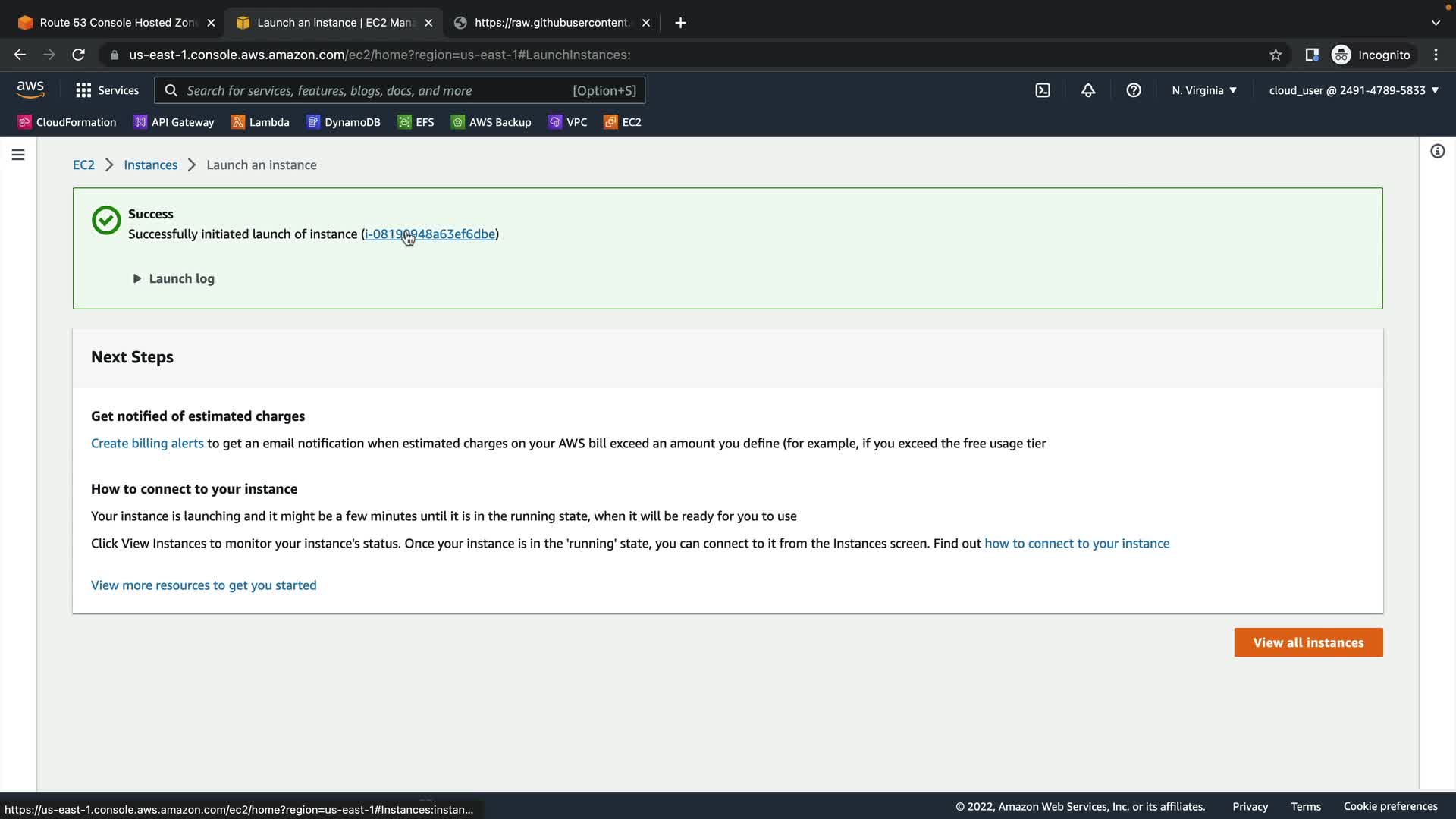
Task: Open the side navigation hamburger menu
Action: point(18,155)
